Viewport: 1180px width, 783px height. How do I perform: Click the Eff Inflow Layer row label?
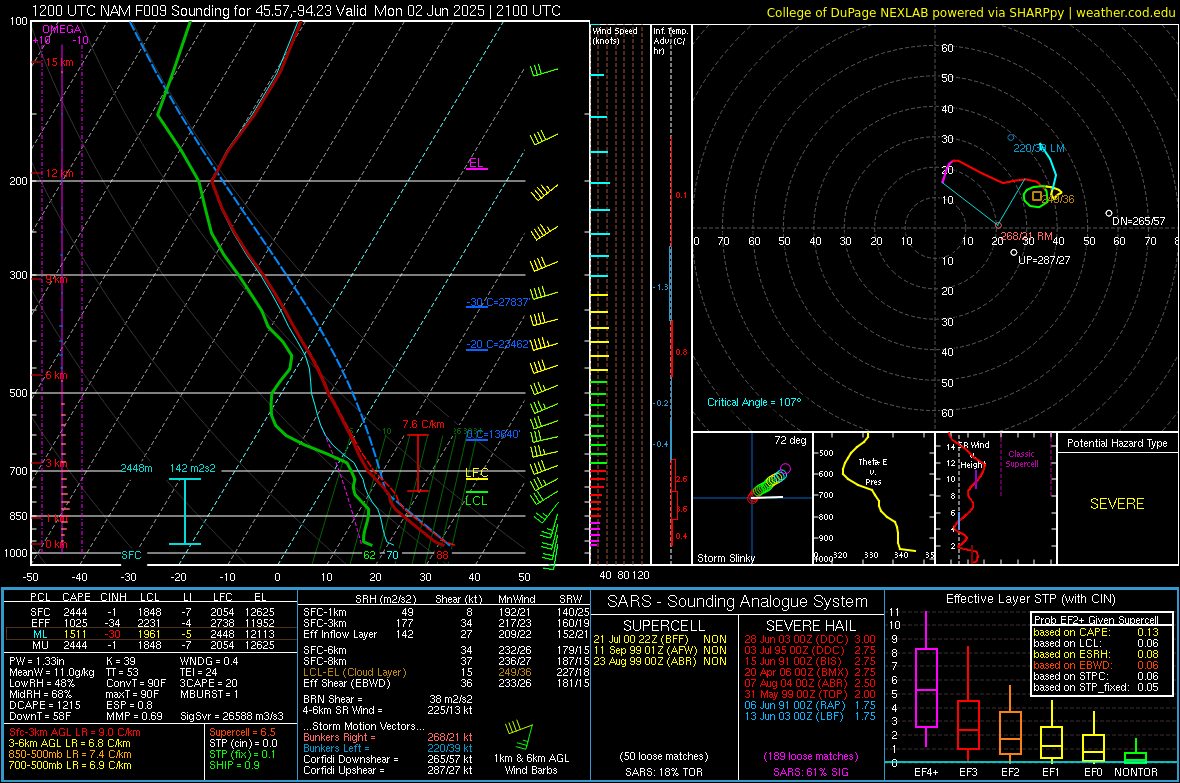point(340,634)
